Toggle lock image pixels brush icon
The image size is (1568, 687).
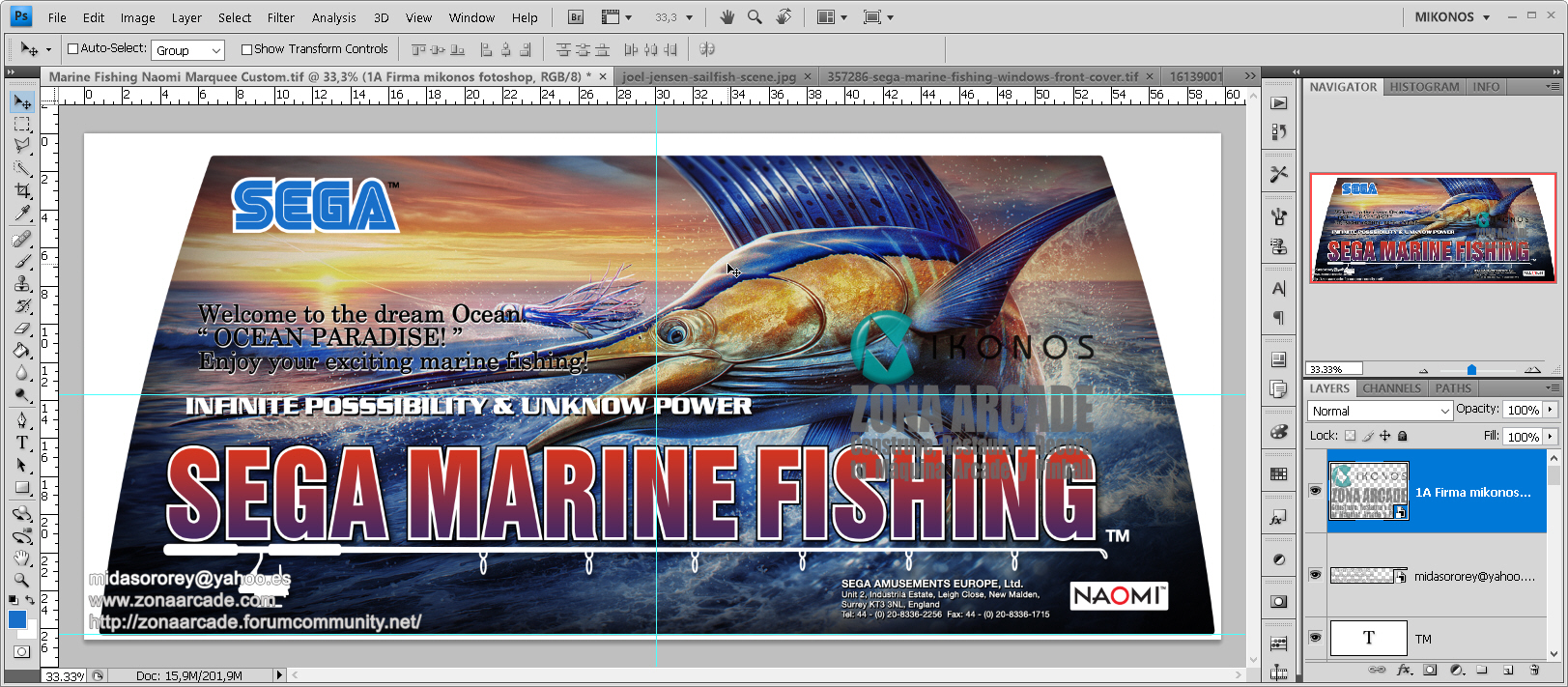1368,436
